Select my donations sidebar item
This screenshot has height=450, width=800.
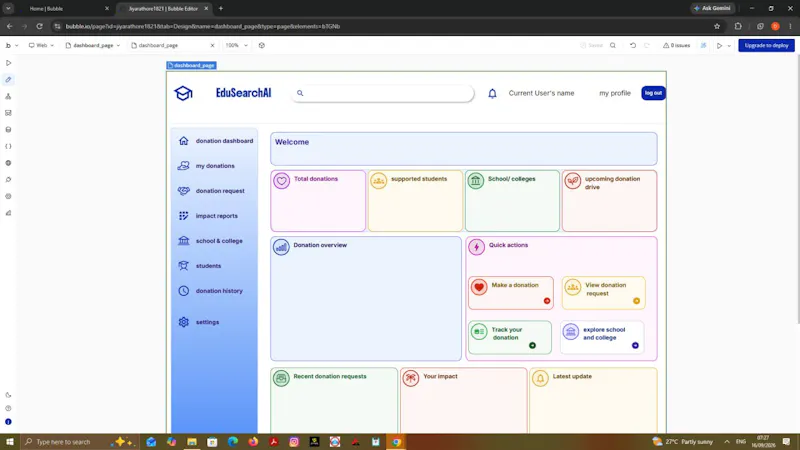pyautogui.click(x=206, y=166)
